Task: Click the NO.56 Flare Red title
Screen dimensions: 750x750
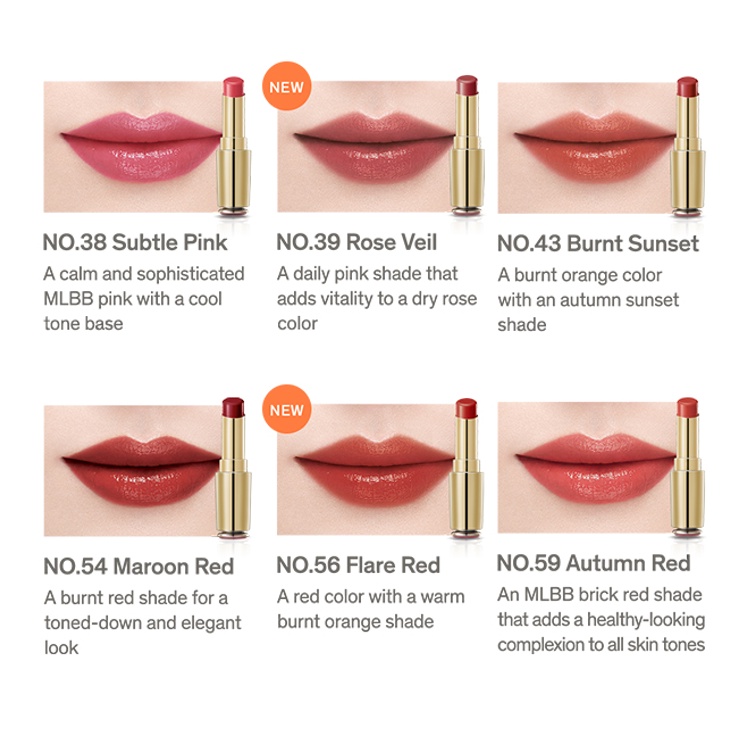Action: click(358, 565)
